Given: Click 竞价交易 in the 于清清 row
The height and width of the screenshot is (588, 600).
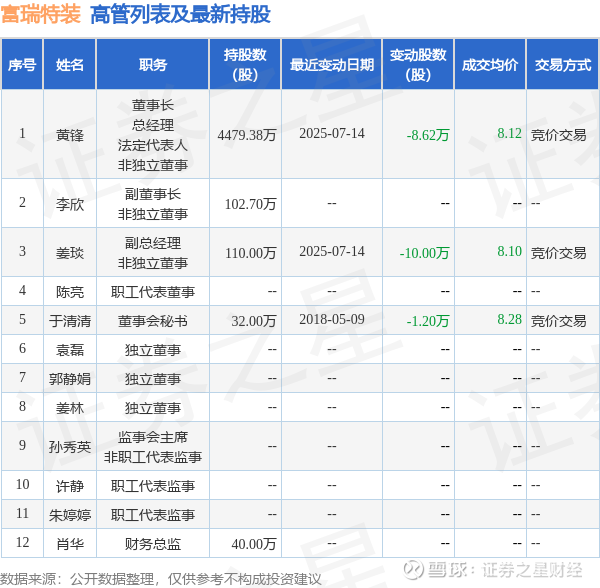Looking at the screenshot, I should pos(558,321).
